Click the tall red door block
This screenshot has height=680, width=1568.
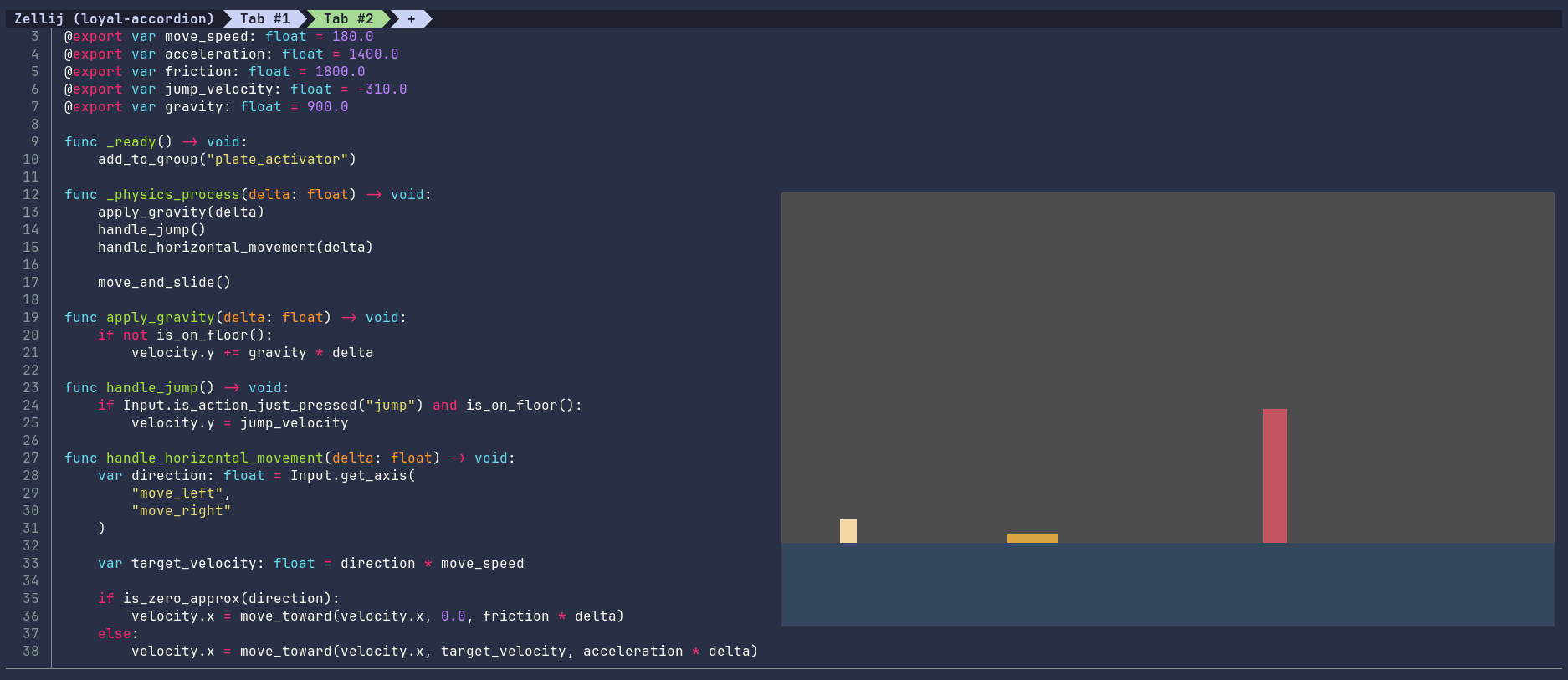point(1275,476)
